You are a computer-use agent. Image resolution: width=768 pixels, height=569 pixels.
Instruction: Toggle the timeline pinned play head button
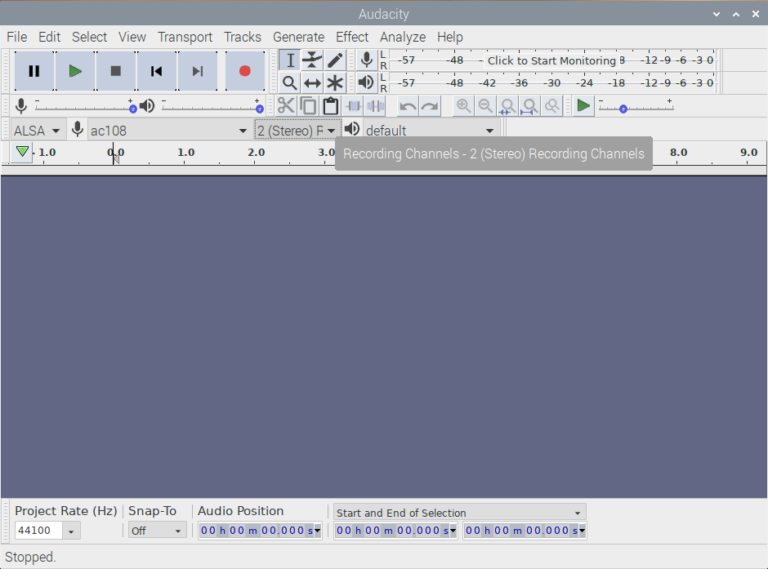pyautogui.click(x=22, y=152)
